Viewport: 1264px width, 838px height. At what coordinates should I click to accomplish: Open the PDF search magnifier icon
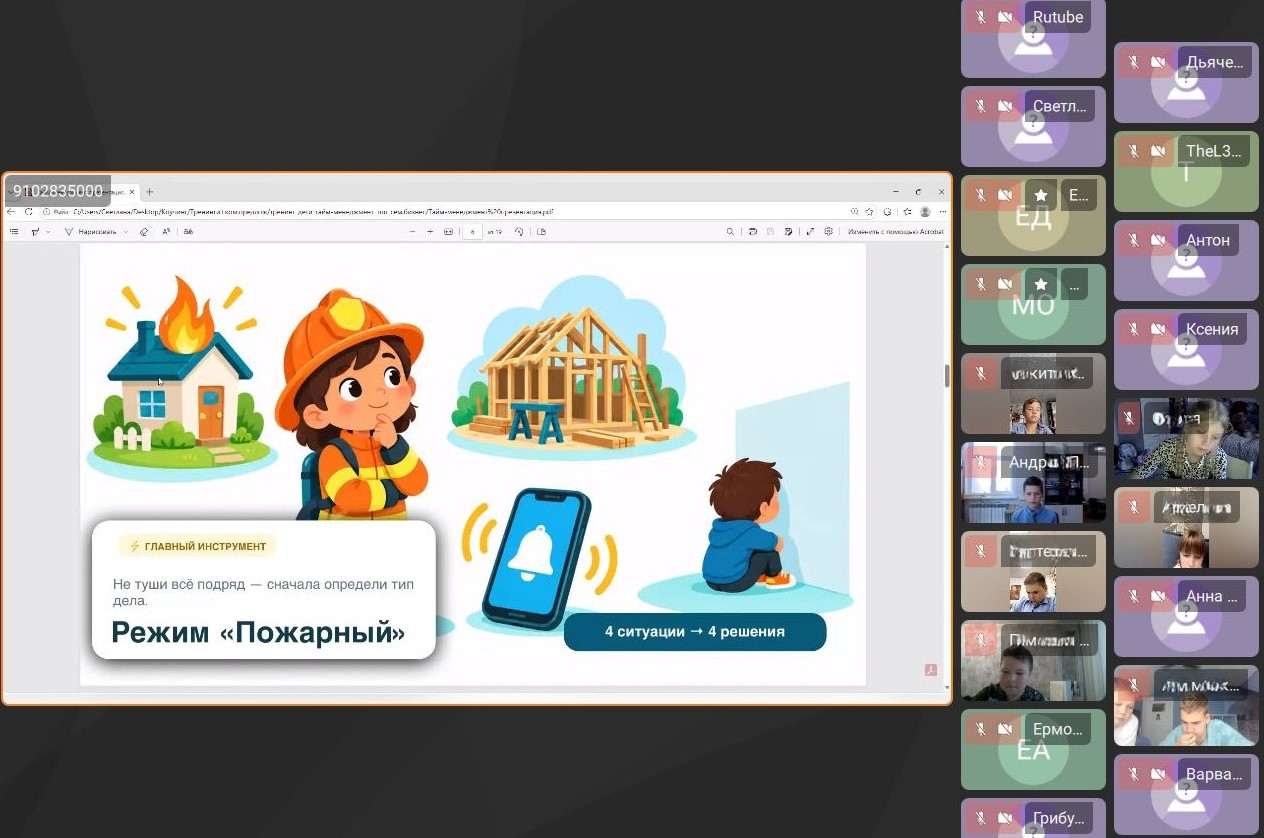730,231
